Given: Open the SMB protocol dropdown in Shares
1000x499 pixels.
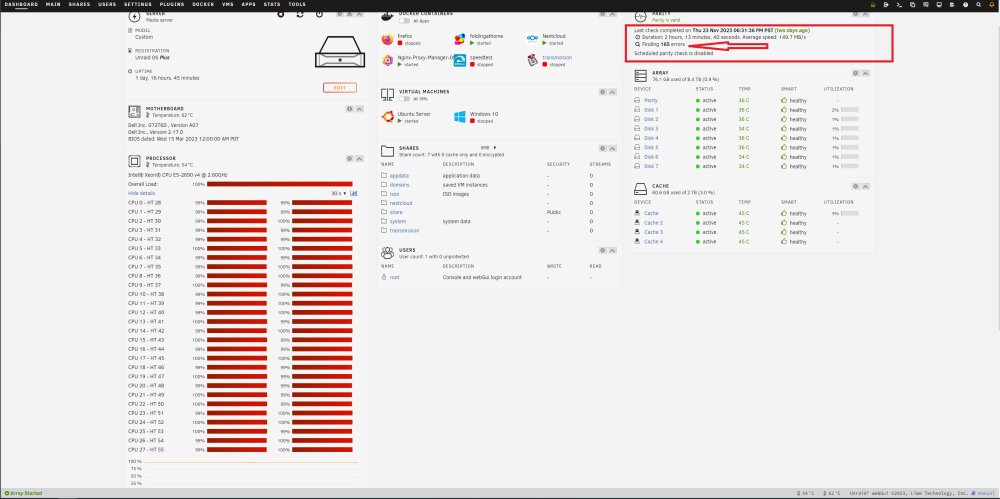Looking at the screenshot, I should point(489,147).
